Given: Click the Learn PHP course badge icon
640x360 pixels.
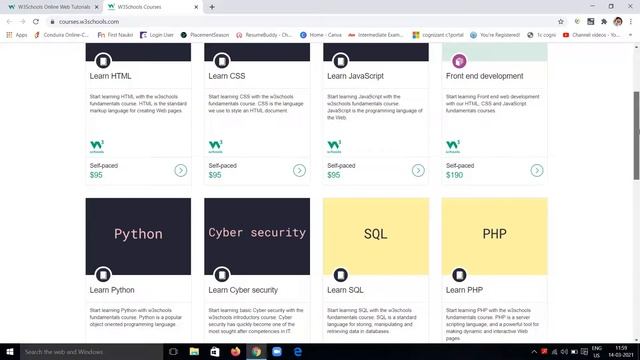Looking at the screenshot, I should click(459, 275).
